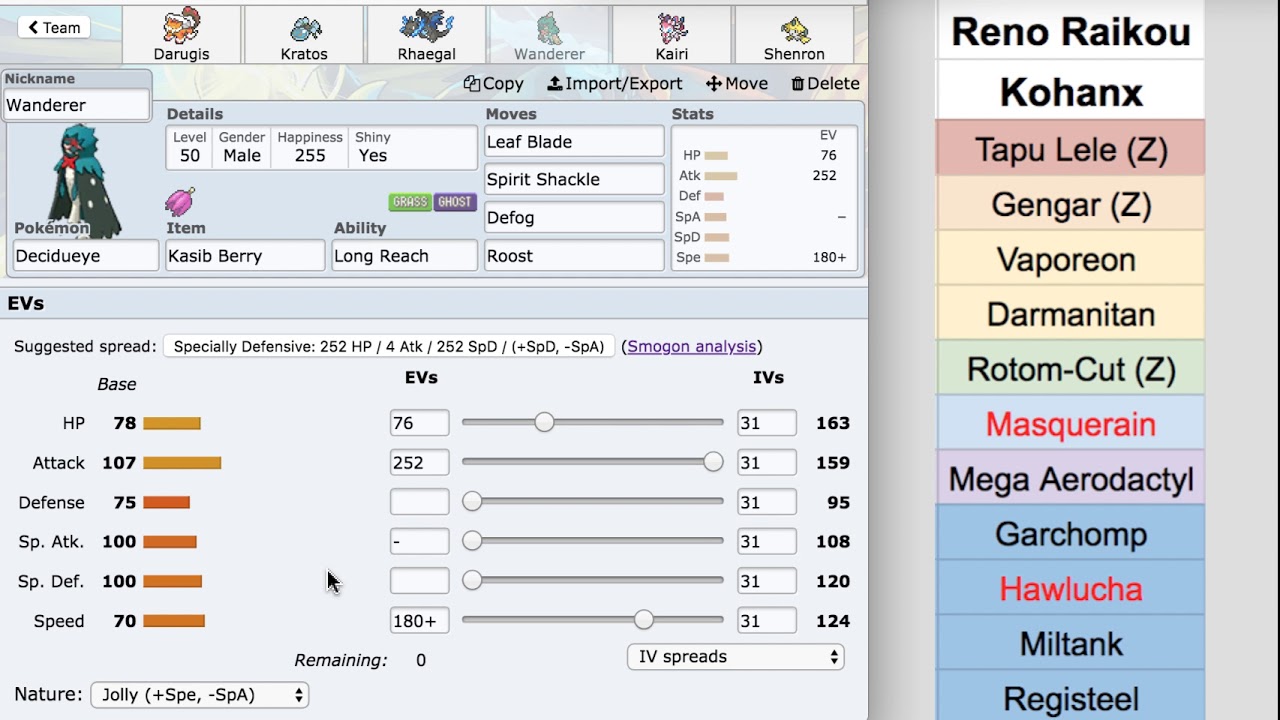Open the Details section with Level 50

pyautogui.click(x=321, y=148)
